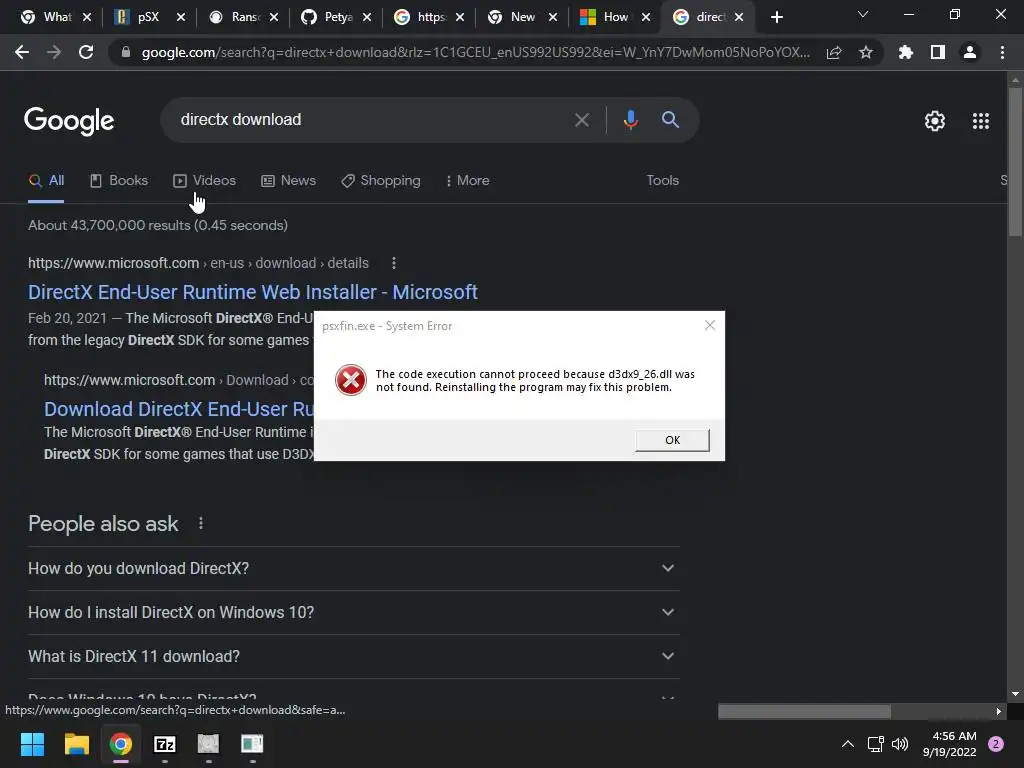The width and height of the screenshot is (1024, 768).
Task: Open File Explorer from taskbar
Action: coord(76,744)
